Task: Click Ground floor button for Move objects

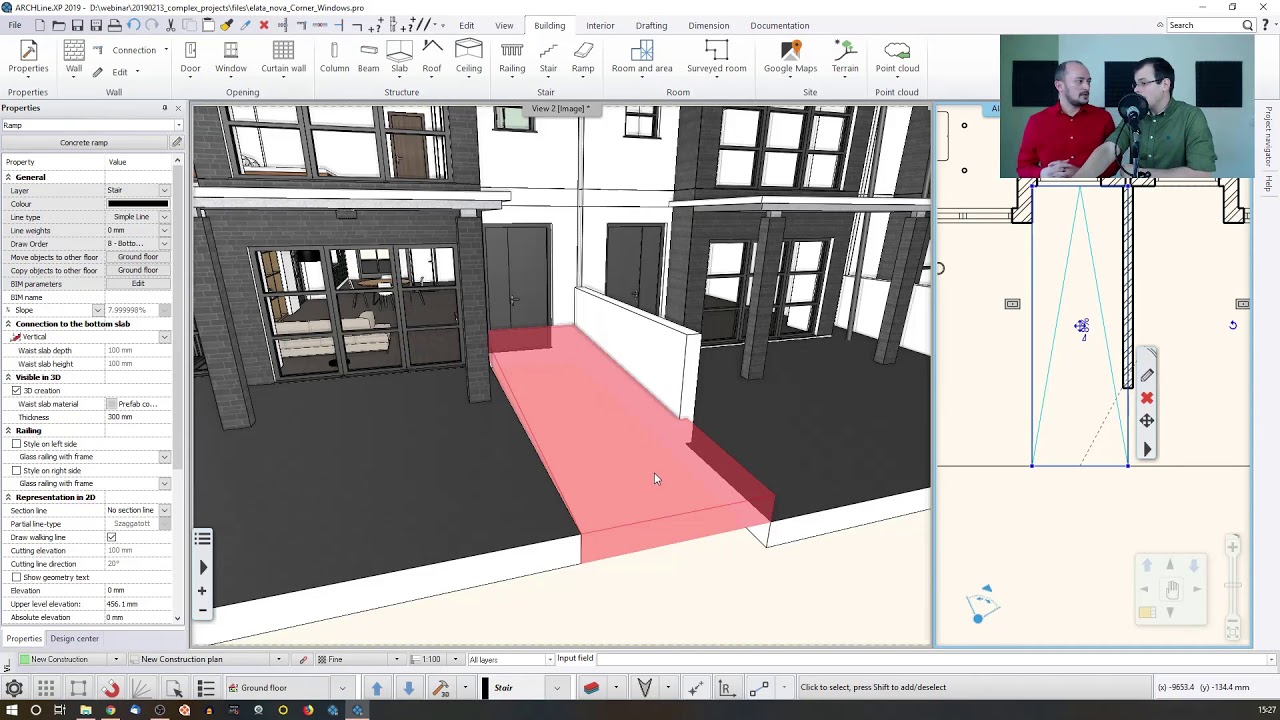Action: point(138,257)
